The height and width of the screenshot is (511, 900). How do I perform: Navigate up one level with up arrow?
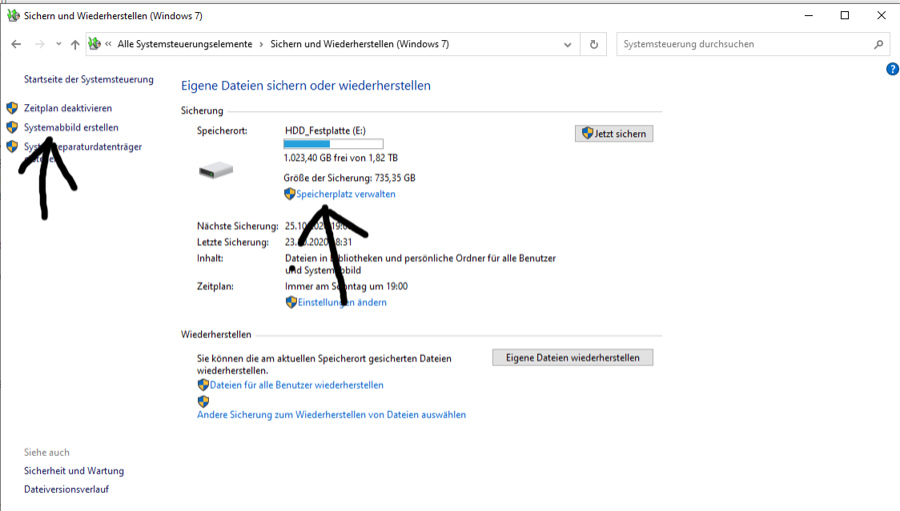(75, 45)
